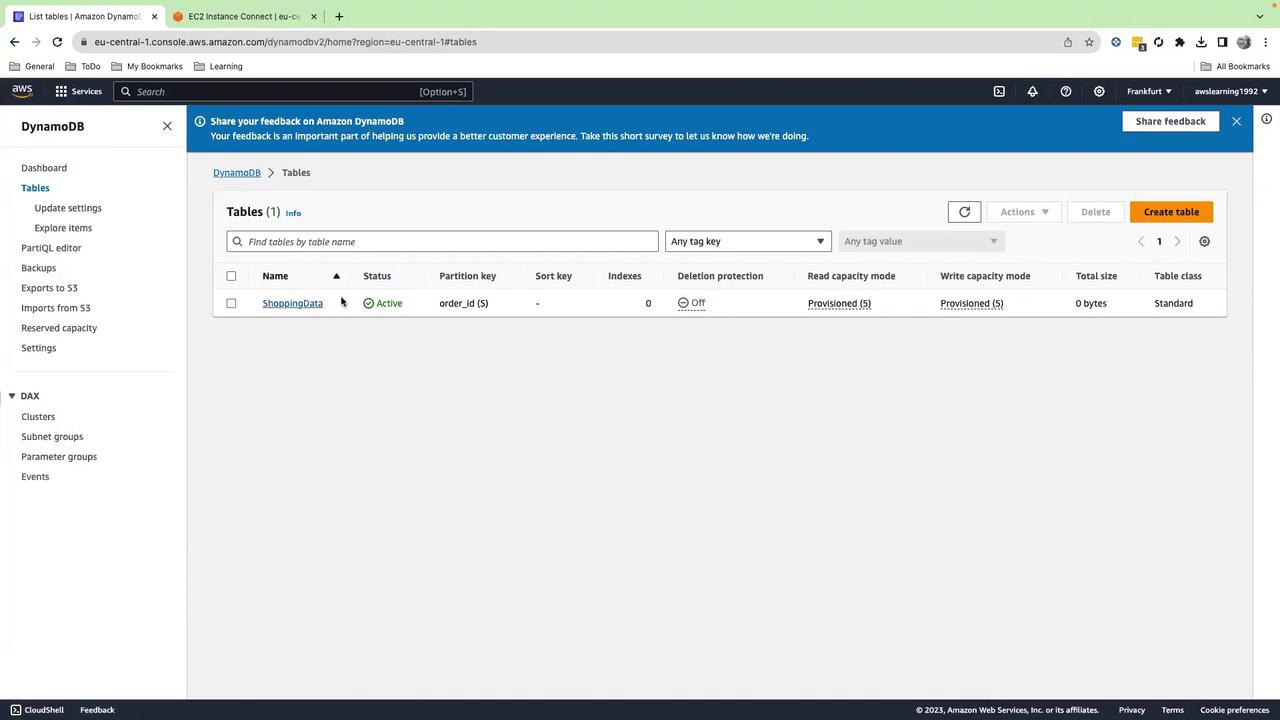Reload the page in the browser
Image resolution: width=1280 pixels, height=720 pixels.
pos(57,42)
